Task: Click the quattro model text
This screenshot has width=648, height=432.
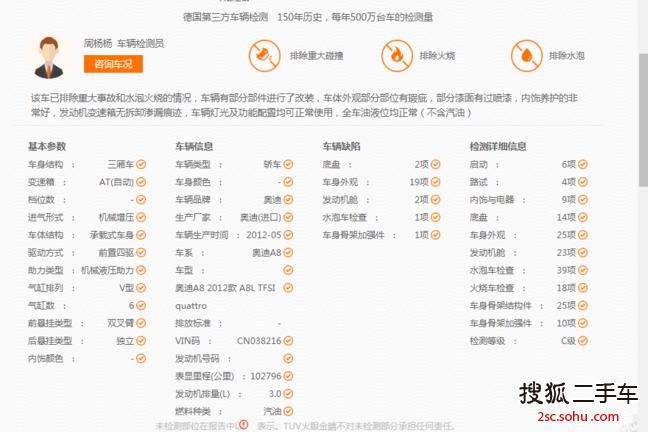Action: click(x=191, y=306)
